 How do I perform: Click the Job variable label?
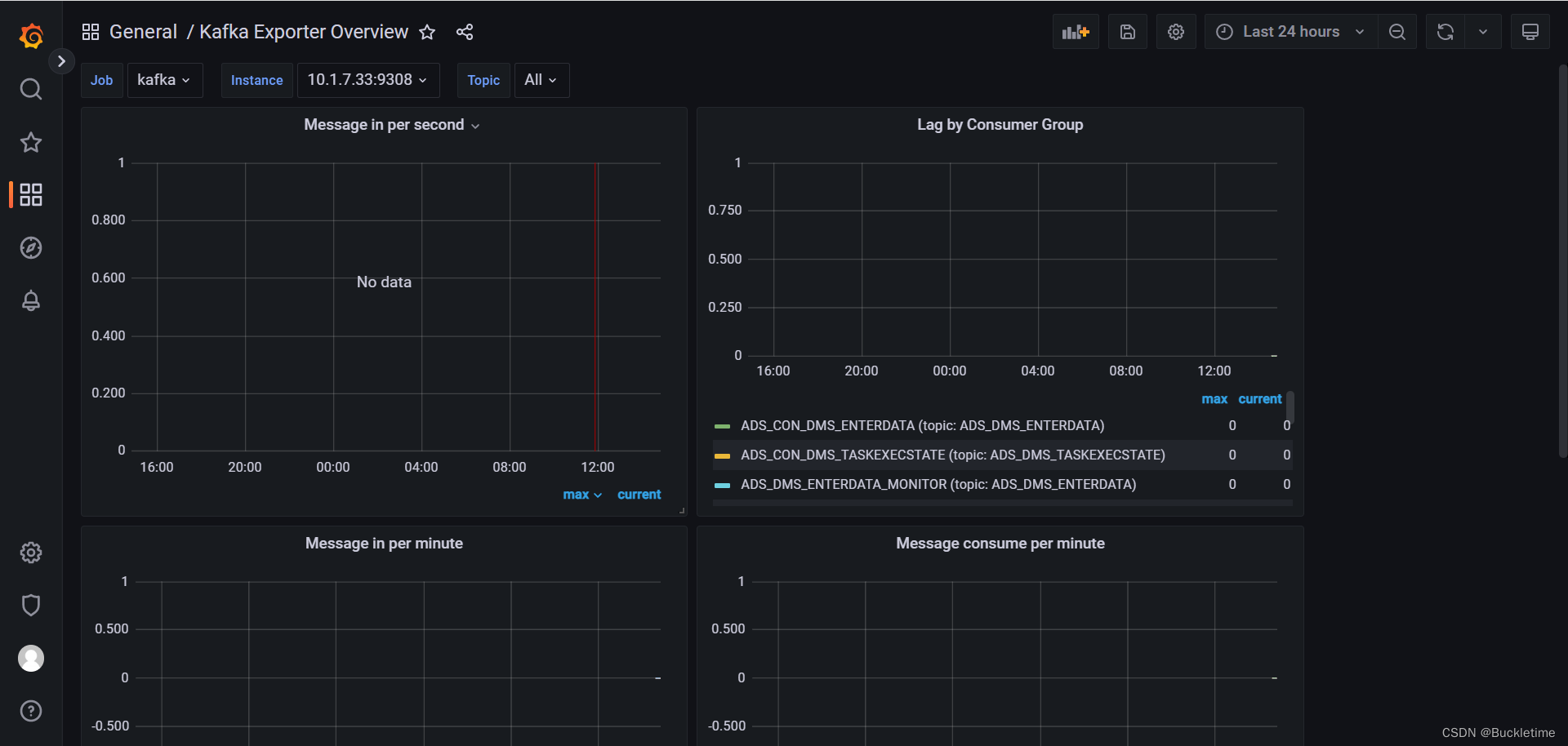[x=102, y=80]
